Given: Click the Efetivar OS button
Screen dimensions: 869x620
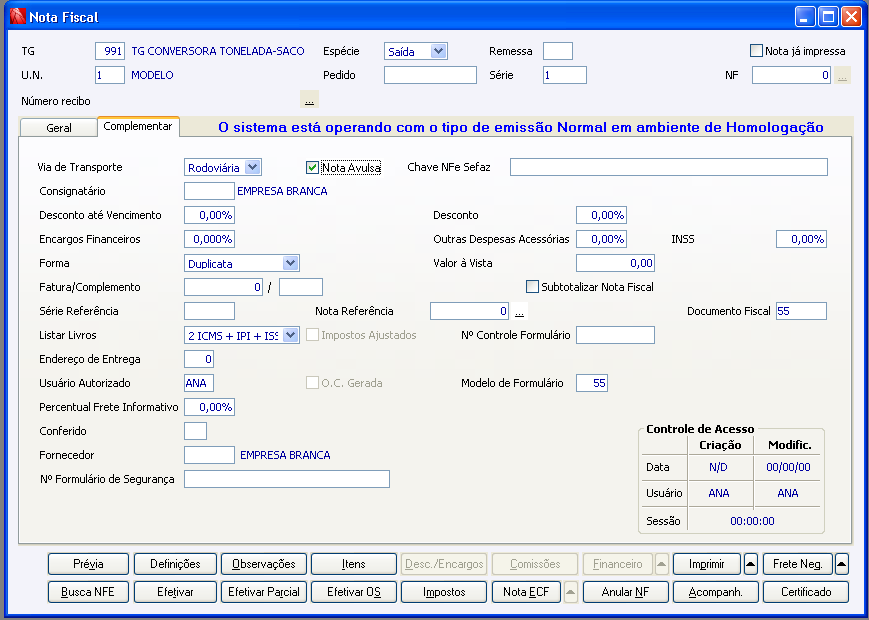Looking at the screenshot, I should pyautogui.click(x=354, y=592).
